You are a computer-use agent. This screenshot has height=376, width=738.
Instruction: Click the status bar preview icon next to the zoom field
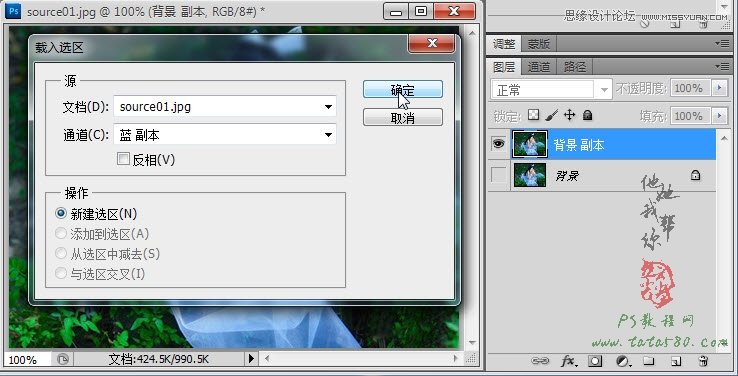tap(63, 359)
